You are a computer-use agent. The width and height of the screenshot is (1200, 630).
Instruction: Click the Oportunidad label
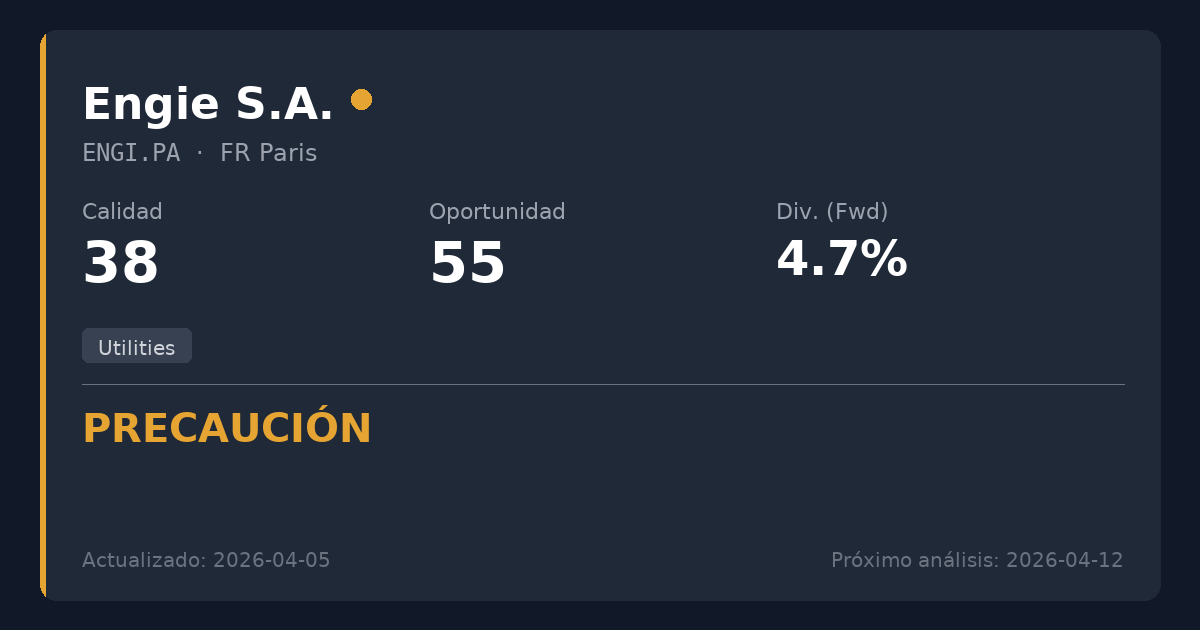pos(497,212)
